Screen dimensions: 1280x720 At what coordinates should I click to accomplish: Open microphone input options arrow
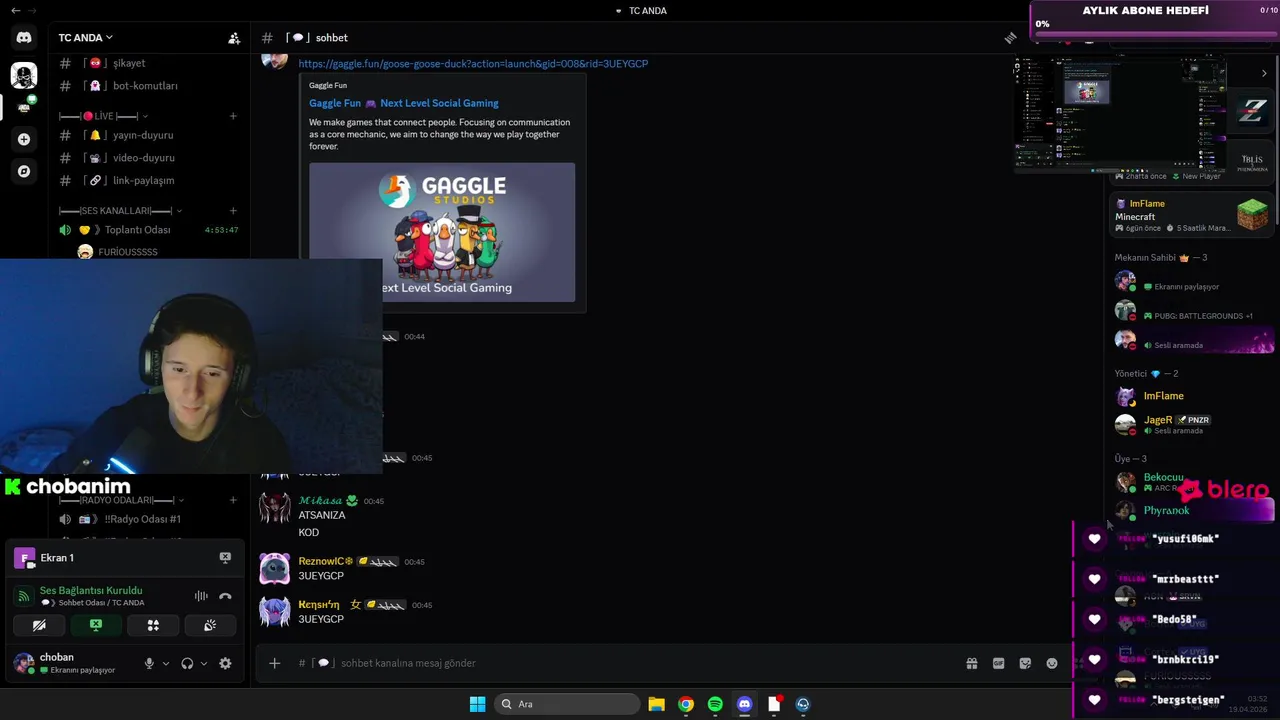[x=166, y=663]
